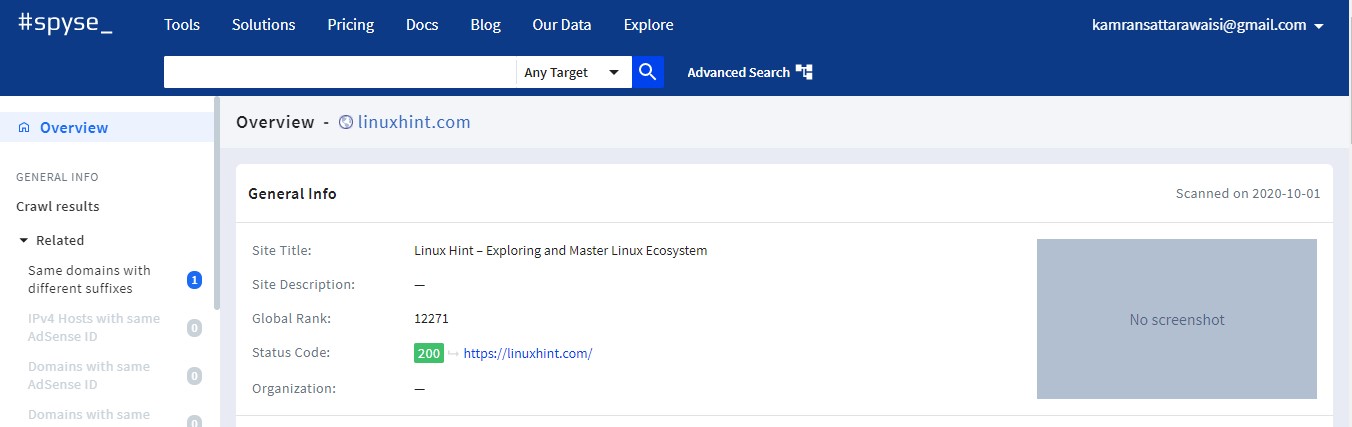Click the Advanced Search tree icon
This screenshot has height=427, width=1352.
(804, 72)
